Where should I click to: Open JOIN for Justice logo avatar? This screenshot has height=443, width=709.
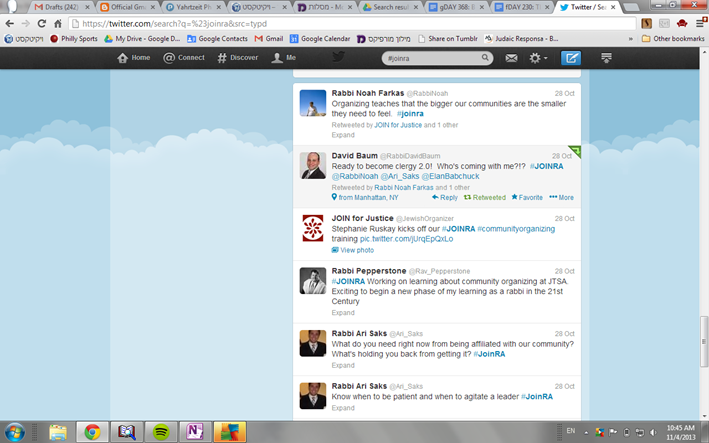312,228
